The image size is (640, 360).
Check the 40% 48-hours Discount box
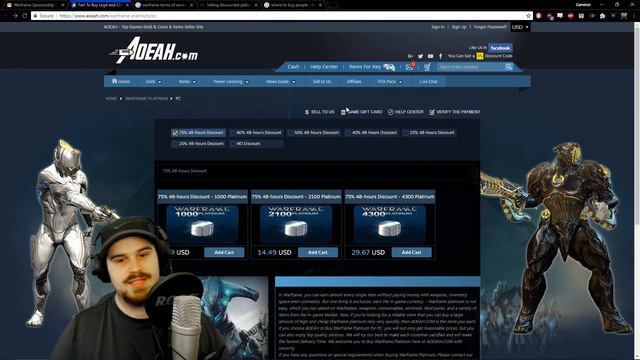348,133
